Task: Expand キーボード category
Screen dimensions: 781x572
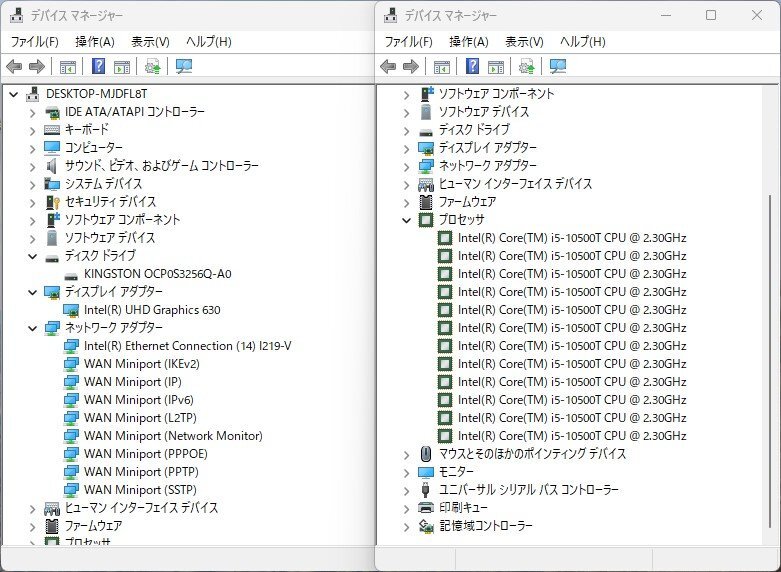Action: coord(32,131)
